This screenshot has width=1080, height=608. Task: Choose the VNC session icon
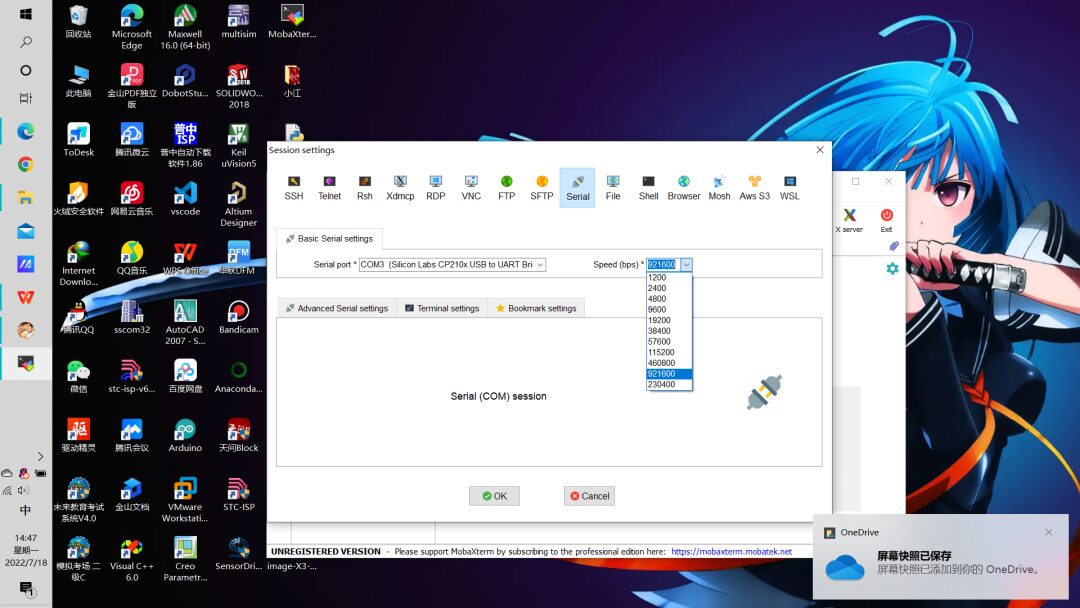tap(471, 187)
